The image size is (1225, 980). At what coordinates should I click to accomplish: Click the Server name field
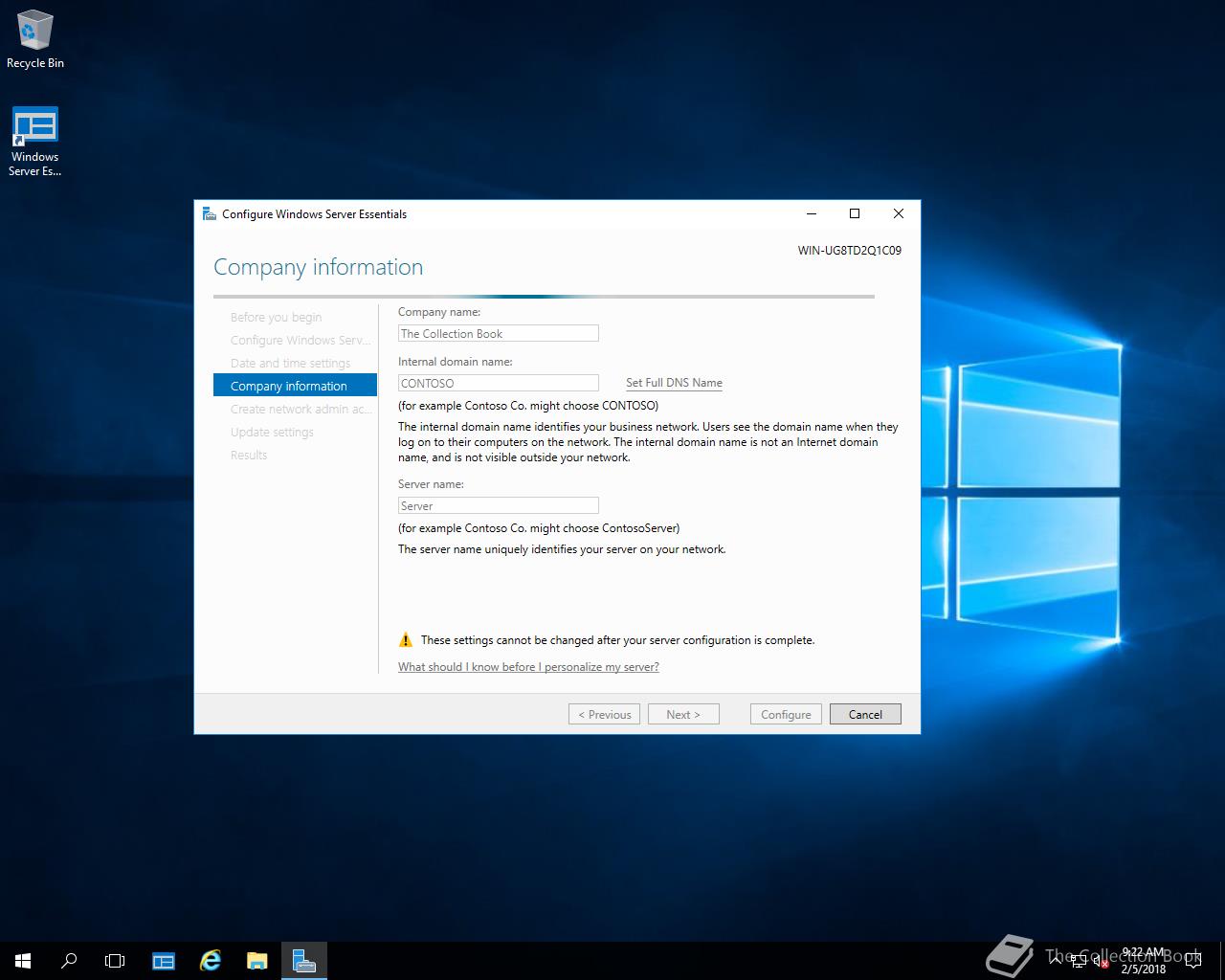pos(499,505)
